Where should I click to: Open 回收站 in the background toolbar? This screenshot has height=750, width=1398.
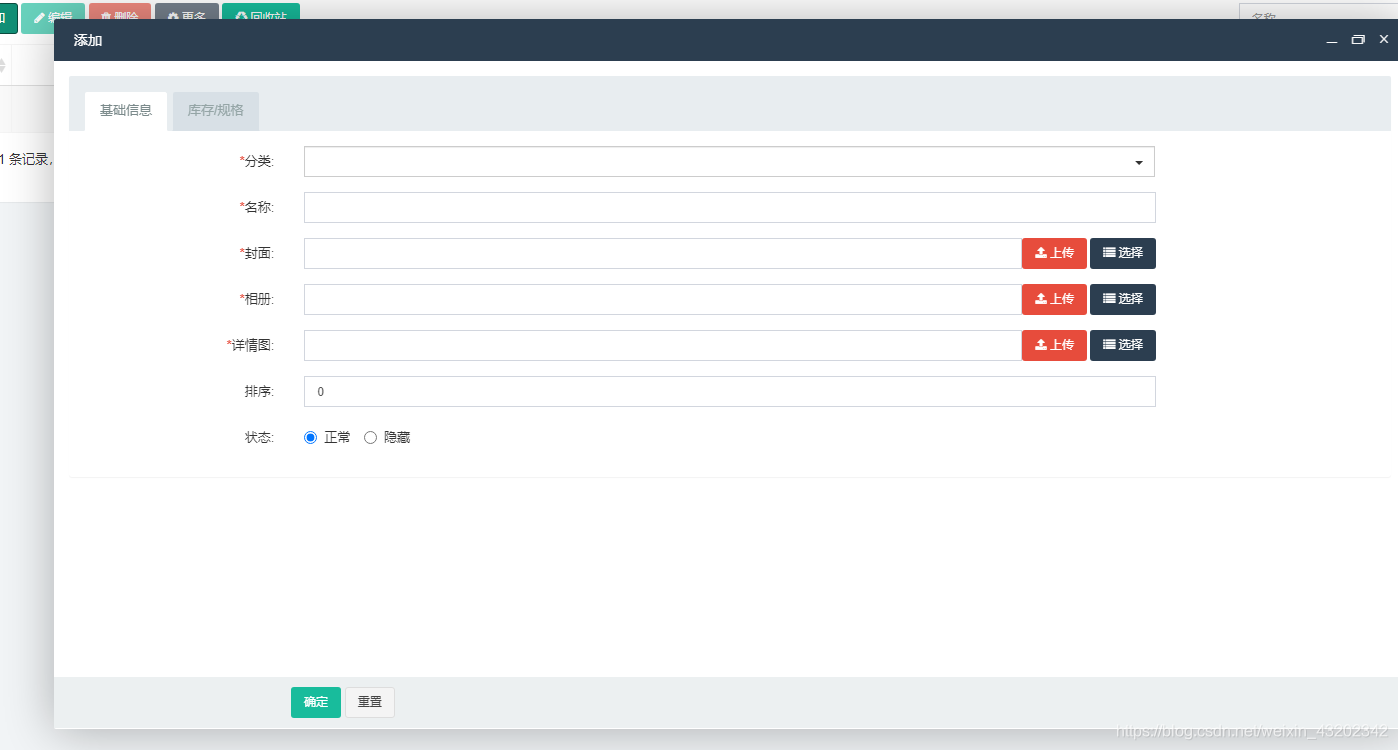coord(261,11)
